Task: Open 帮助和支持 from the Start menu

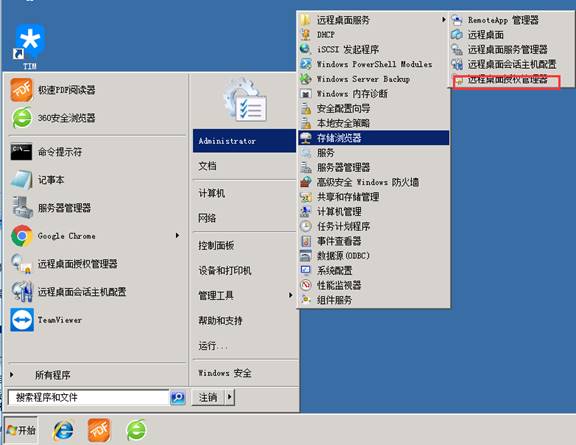Action: (x=244, y=320)
